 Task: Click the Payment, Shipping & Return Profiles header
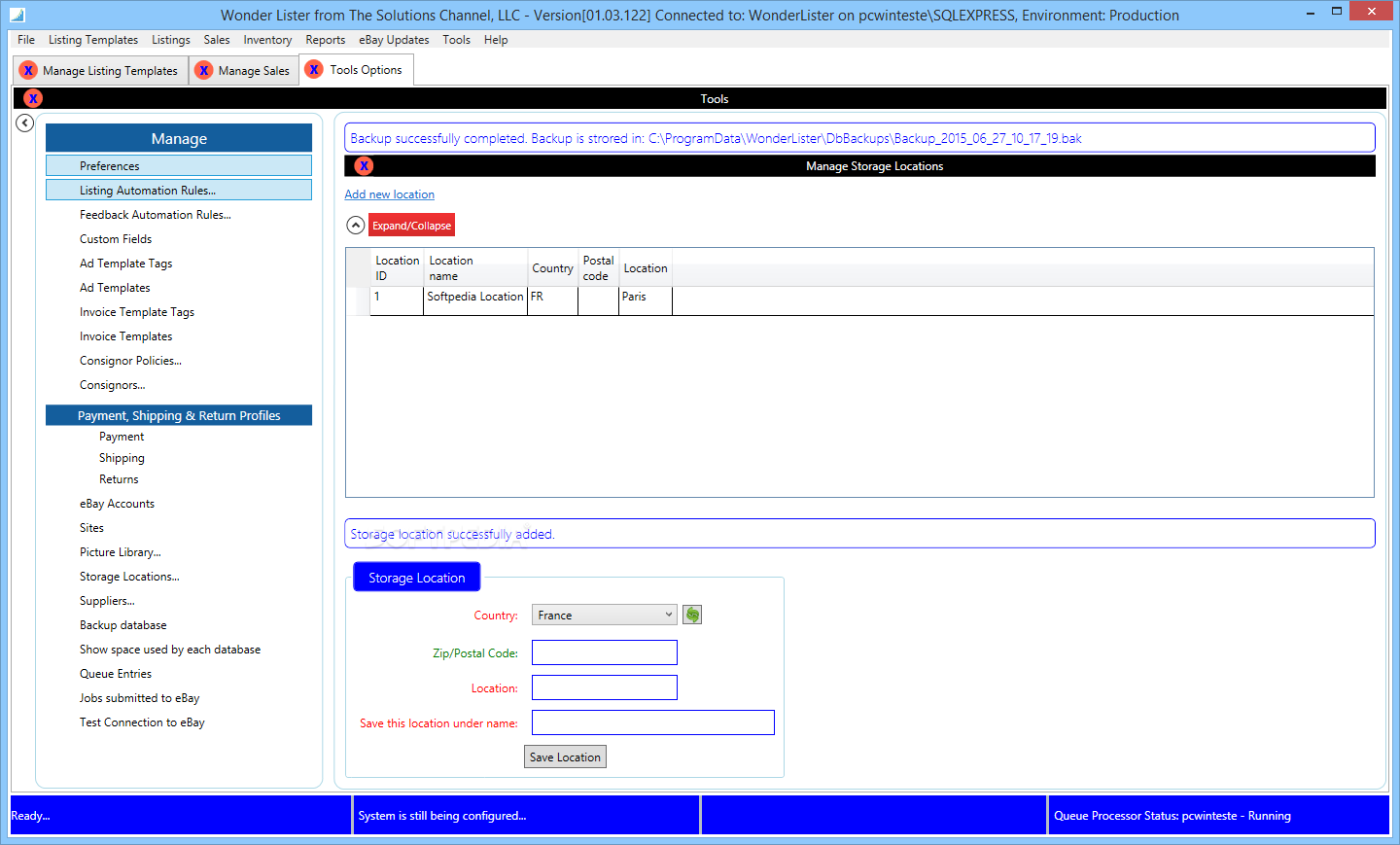[x=179, y=415]
